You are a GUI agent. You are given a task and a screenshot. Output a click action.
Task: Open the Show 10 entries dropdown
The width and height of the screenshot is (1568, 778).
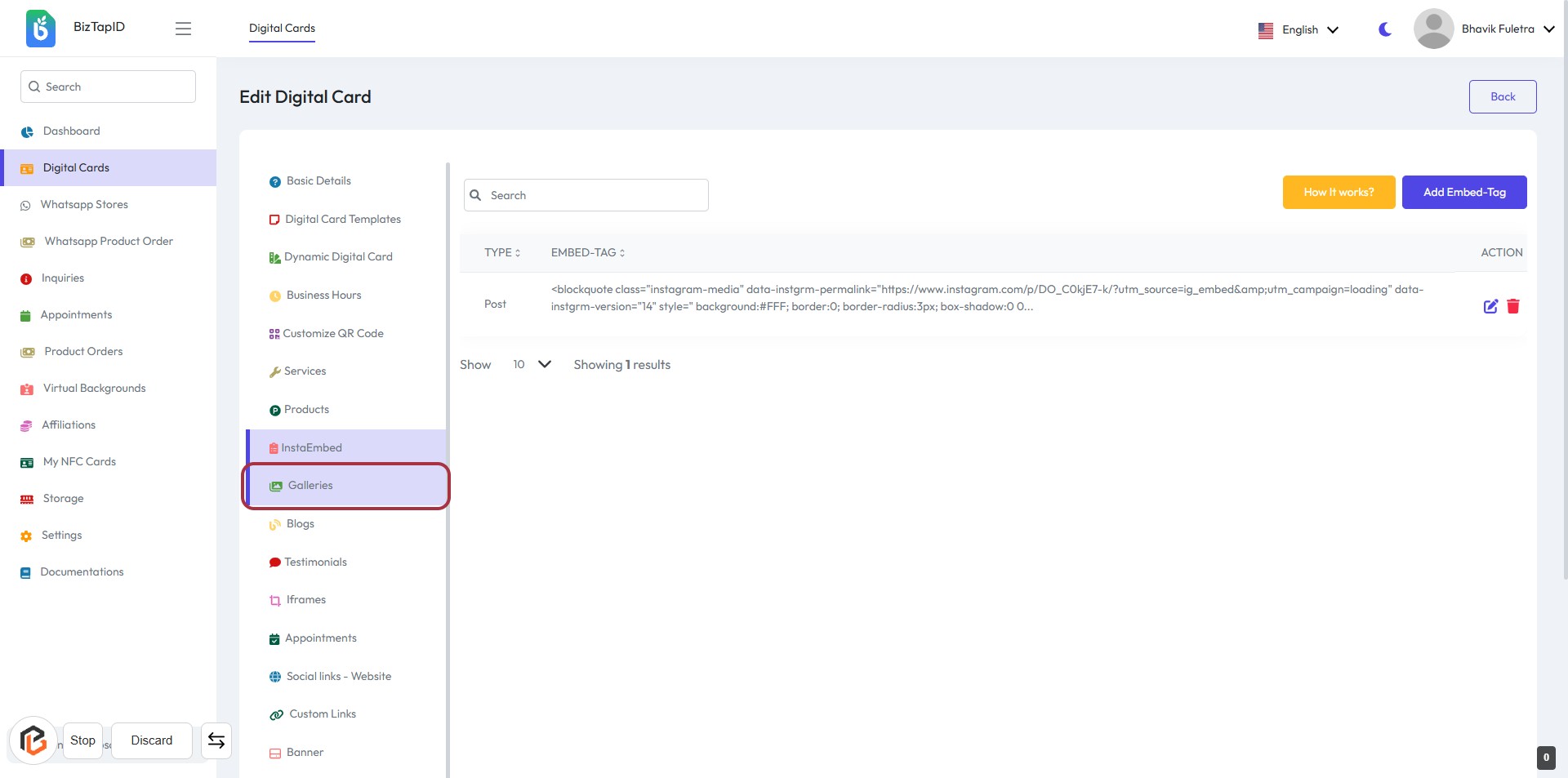(x=532, y=365)
